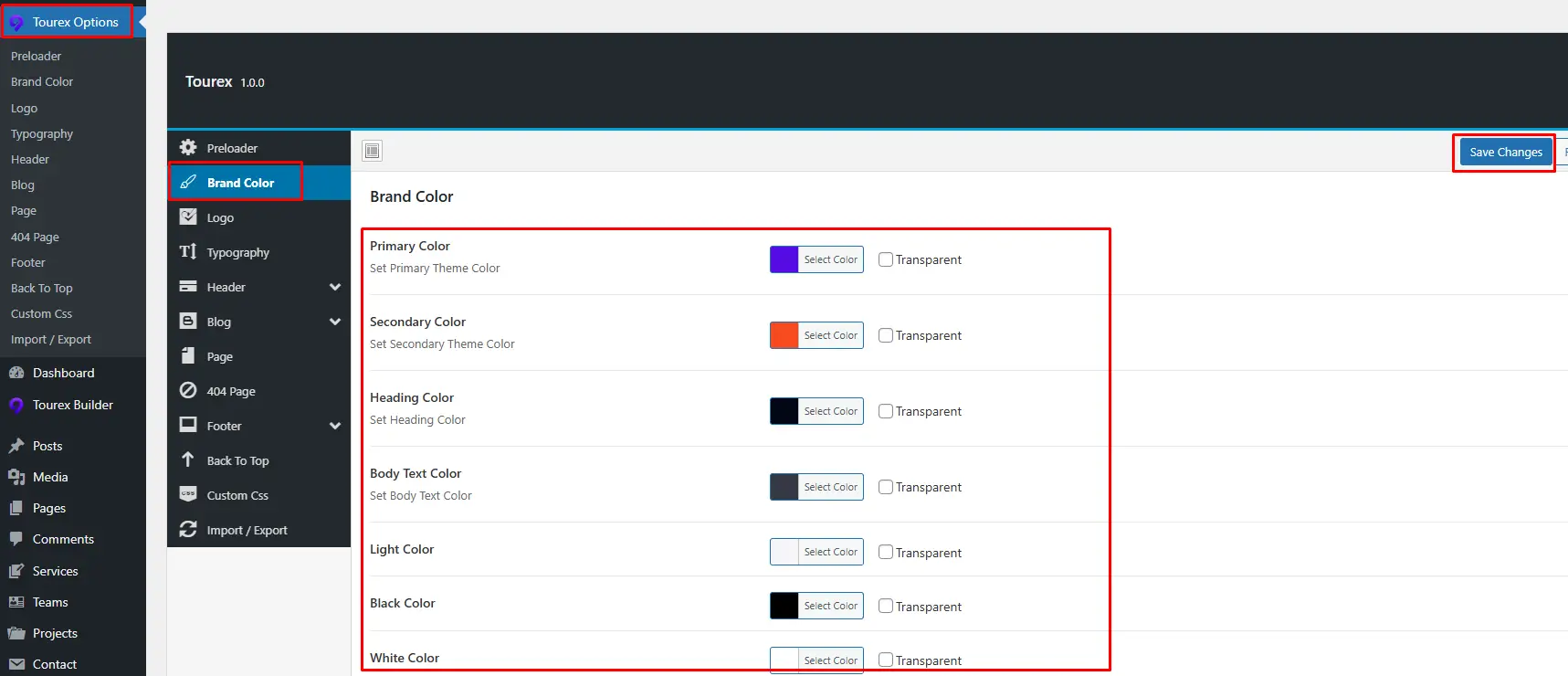Expand the Footer submenu chevron
Viewport: 1568px width, 676px height.
pyautogui.click(x=335, y=426)
